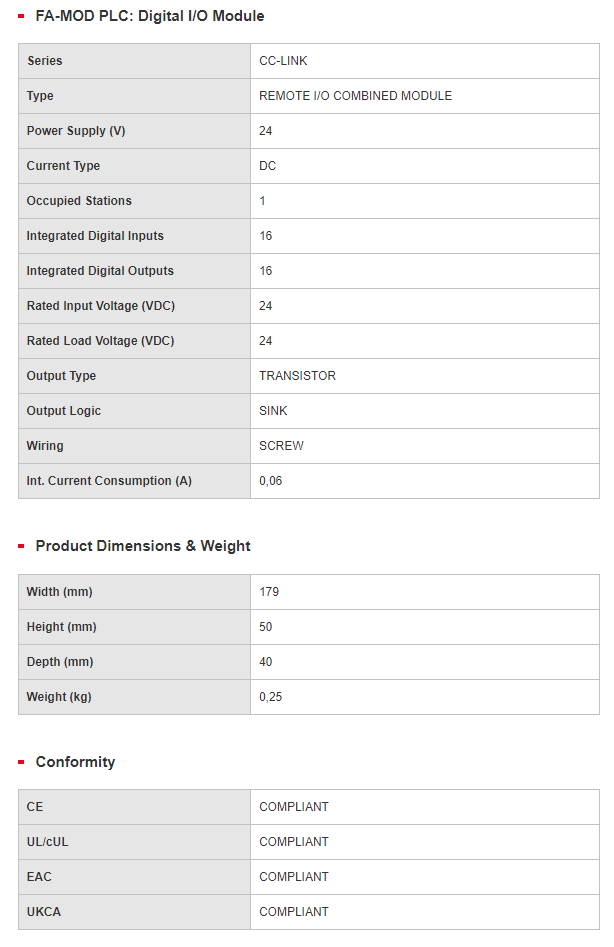614x947 pixels.
Task: Click the Conformity section heading
Action: (x=75, y=762)
